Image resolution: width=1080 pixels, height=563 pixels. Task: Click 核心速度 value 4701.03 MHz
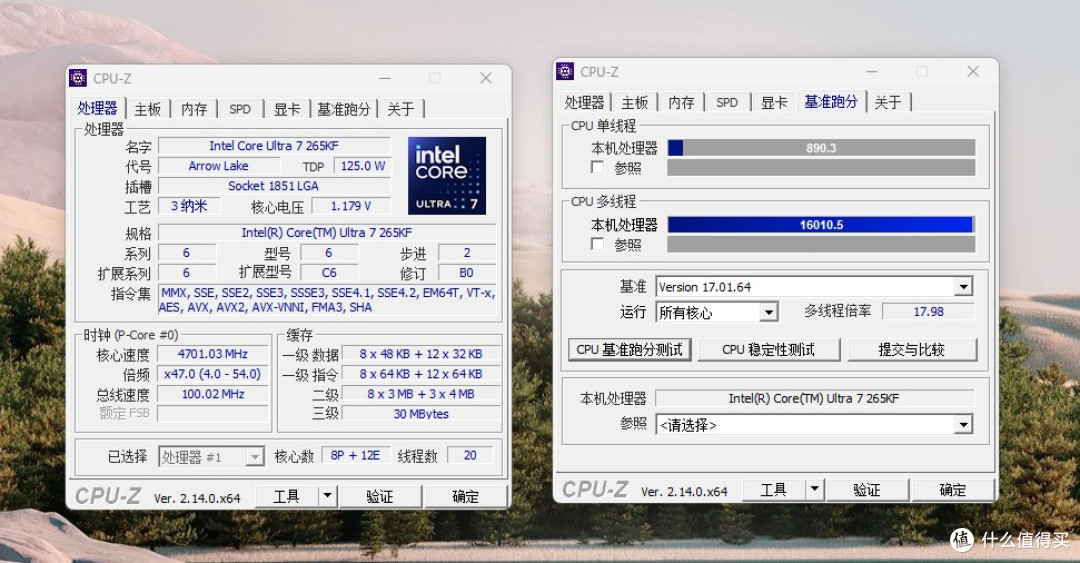(213, 354)
